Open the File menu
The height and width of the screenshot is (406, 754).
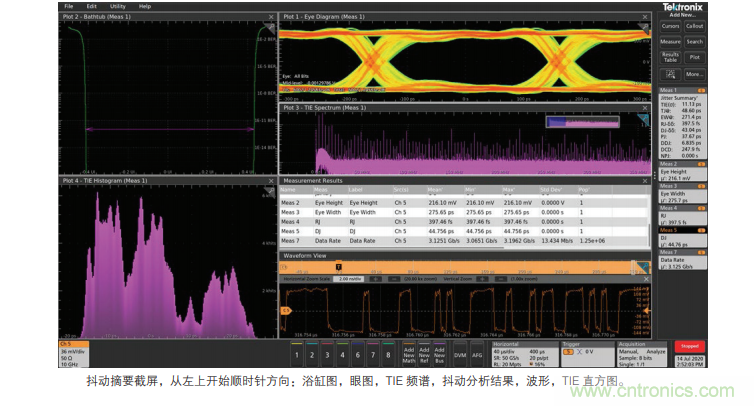click(x=68, y=6)
